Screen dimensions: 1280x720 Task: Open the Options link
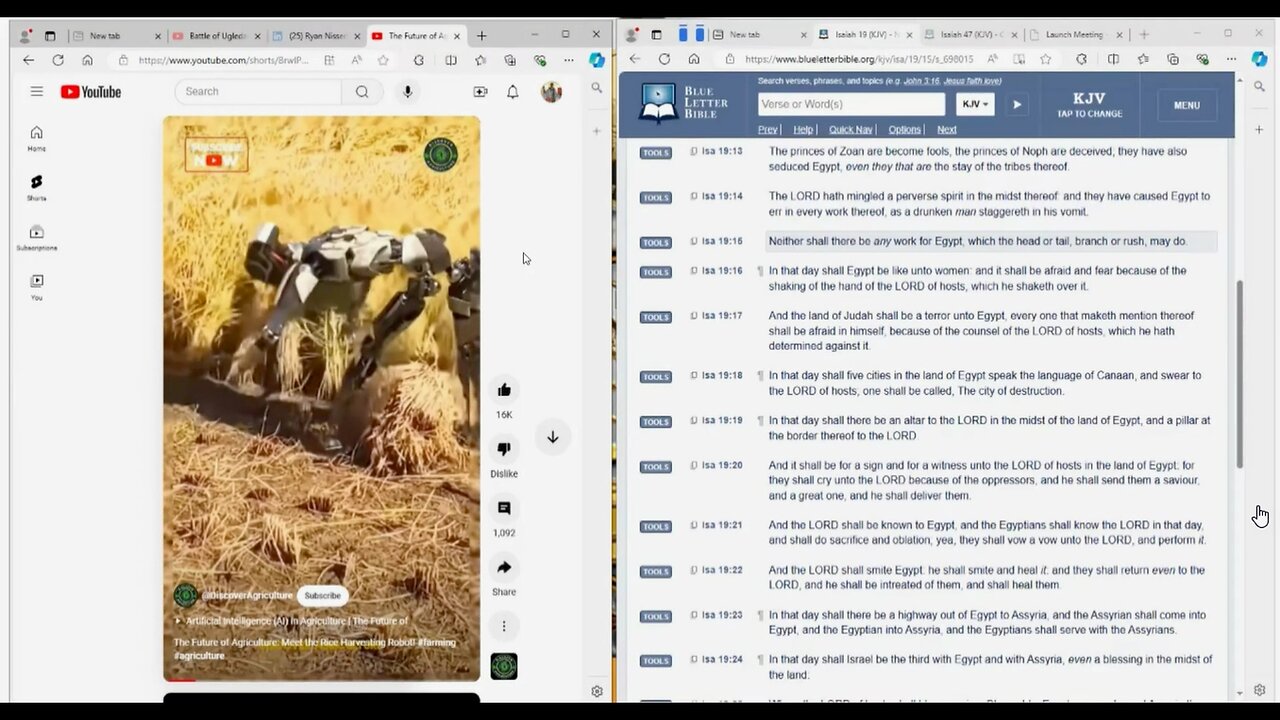coord(904,129)
